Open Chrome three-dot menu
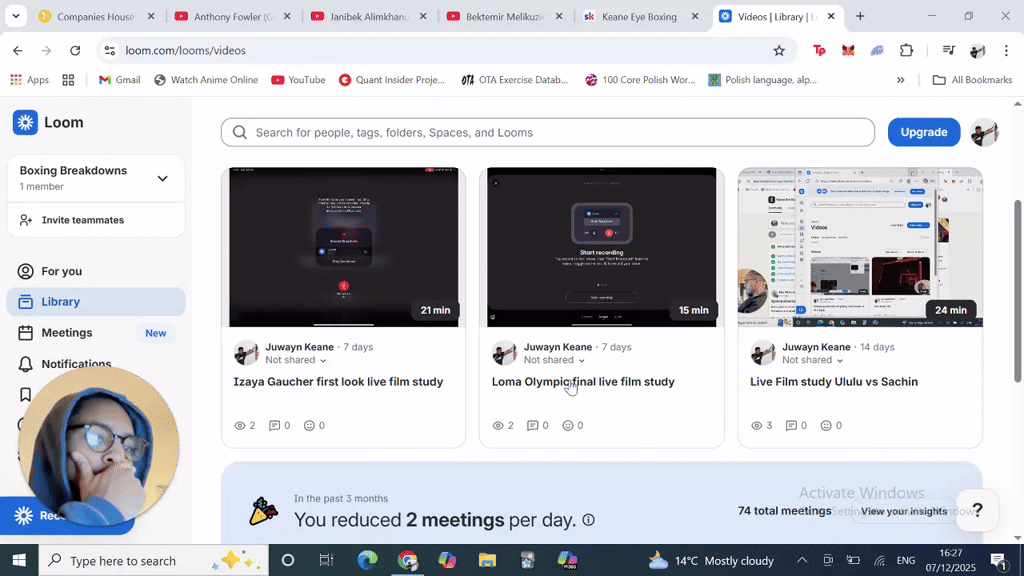Viewport: 1024px width, 576px height. coord(1006,50)
